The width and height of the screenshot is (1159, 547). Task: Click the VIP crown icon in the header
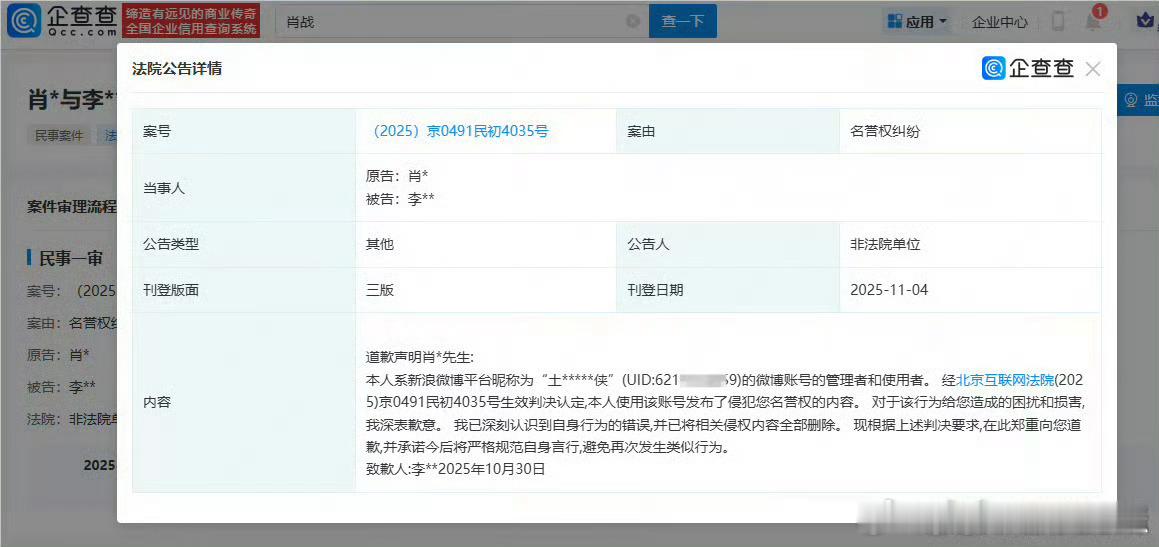coord(1145,22)
